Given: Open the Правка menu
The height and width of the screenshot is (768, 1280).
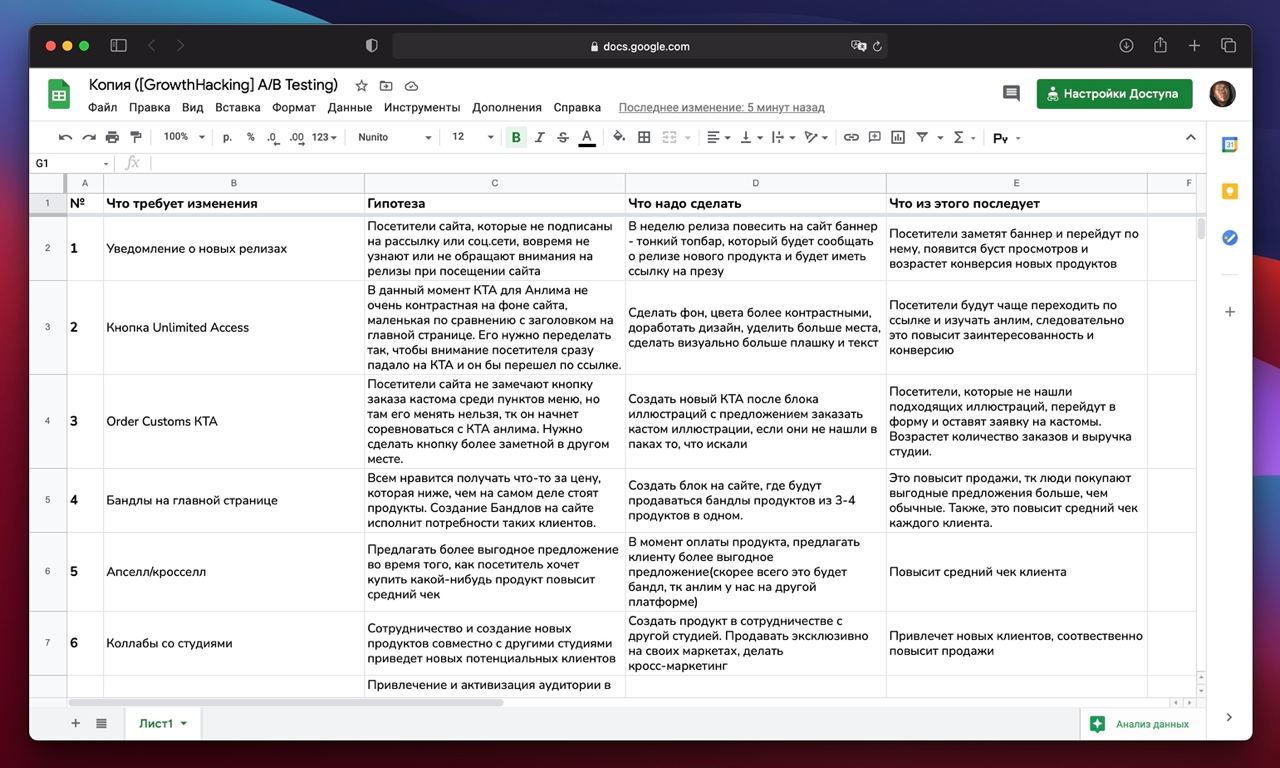Looking at the screenshot, I should pos(149,107).
